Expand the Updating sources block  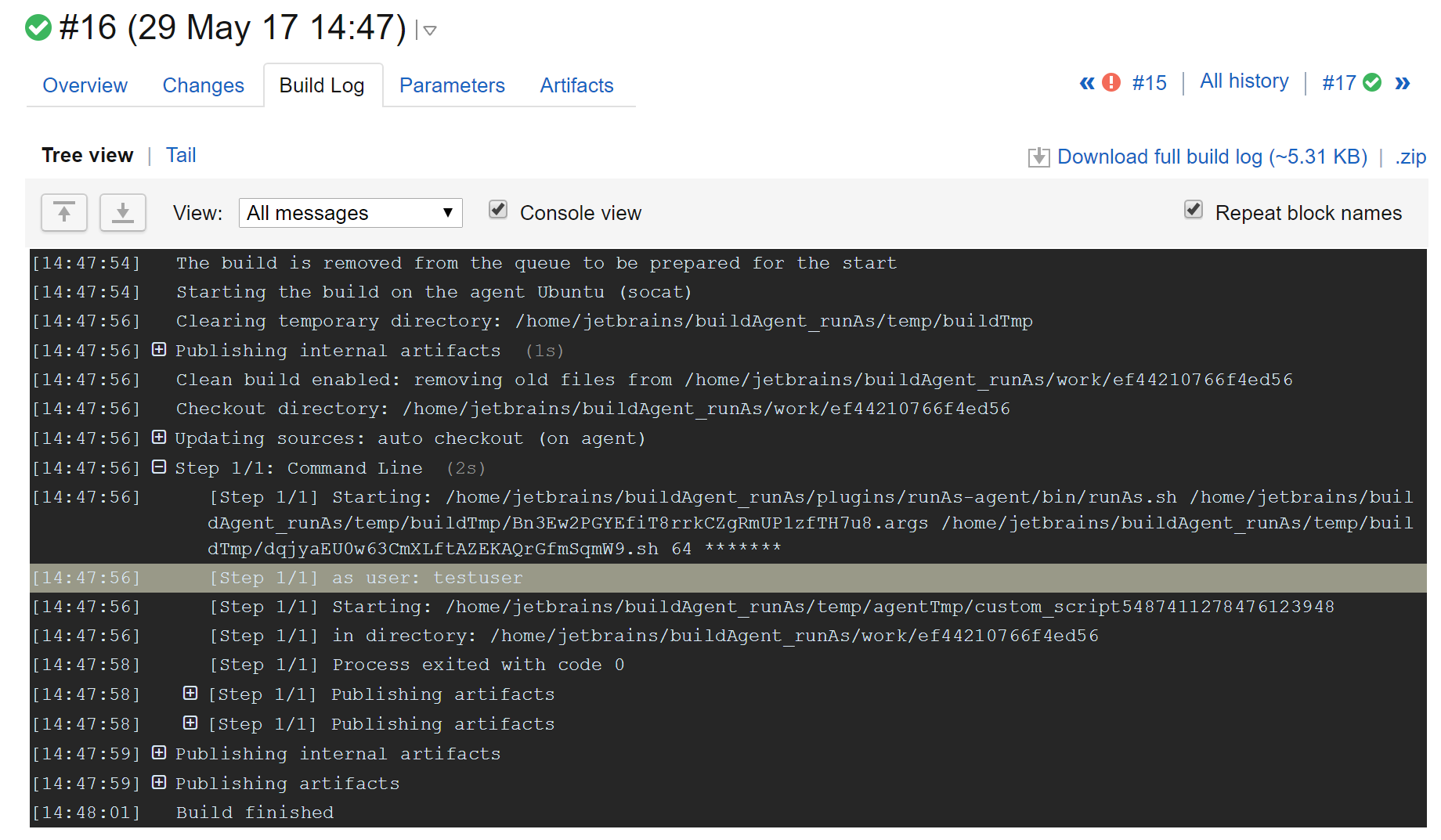click(x=159, y=438)
